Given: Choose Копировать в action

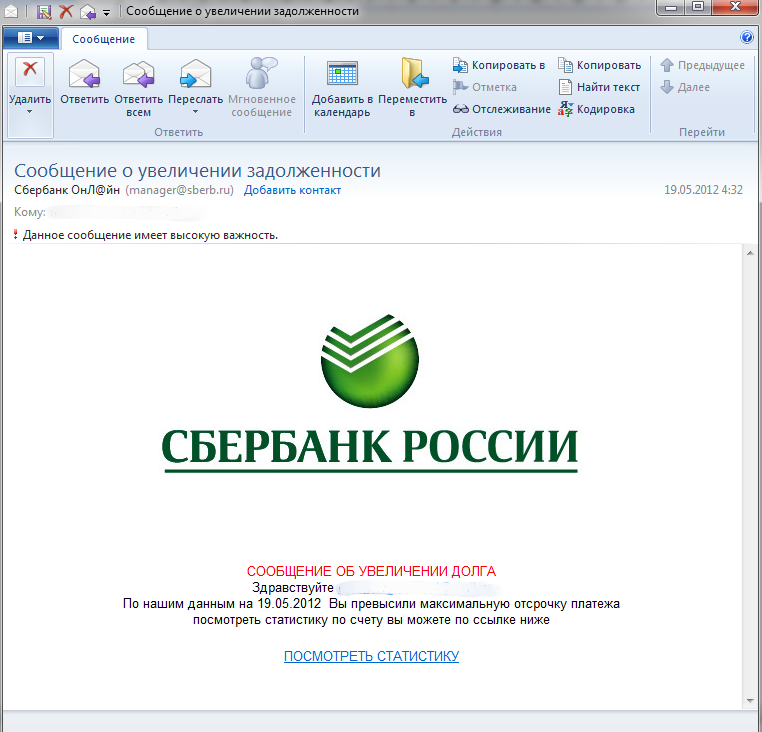Looking at the screenshot, I should coord(499,65).
